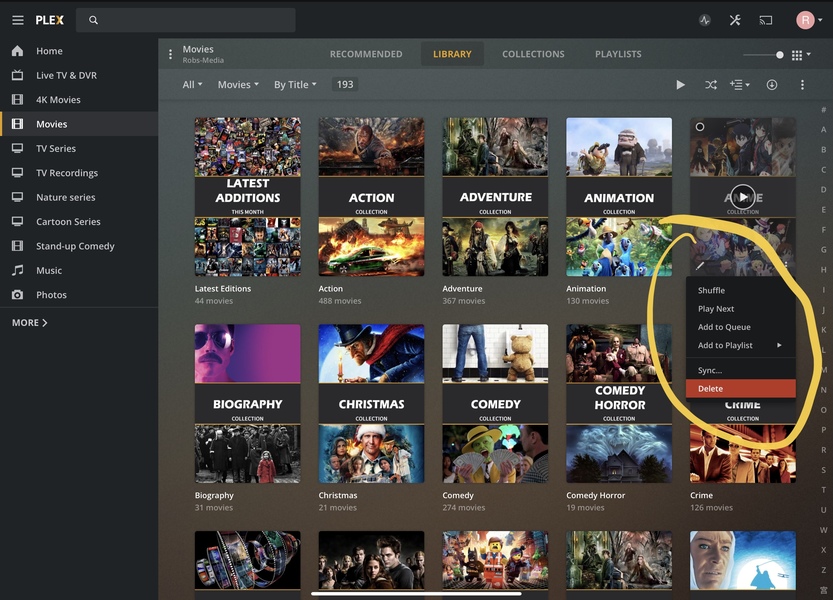
Task: Open Christmas collection poster
Action: (x=371, y=403)
